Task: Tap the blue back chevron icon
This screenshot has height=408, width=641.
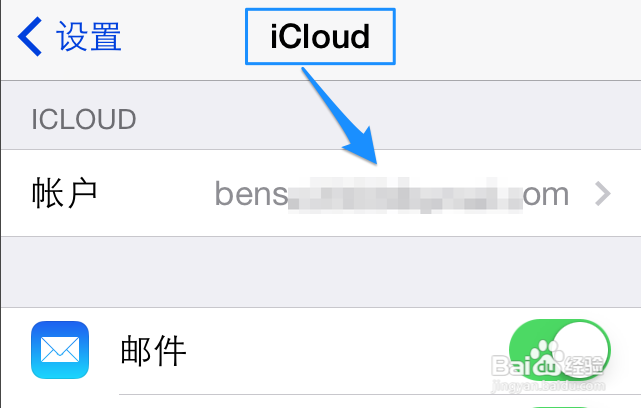Action: pos(30,36)
